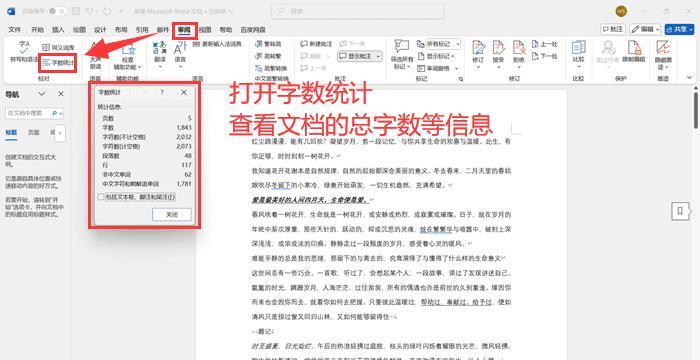The width and height of the screenshot is (700, 360).
Task: Open help in 字数统计 dialog
Action: tap(162, 92)
